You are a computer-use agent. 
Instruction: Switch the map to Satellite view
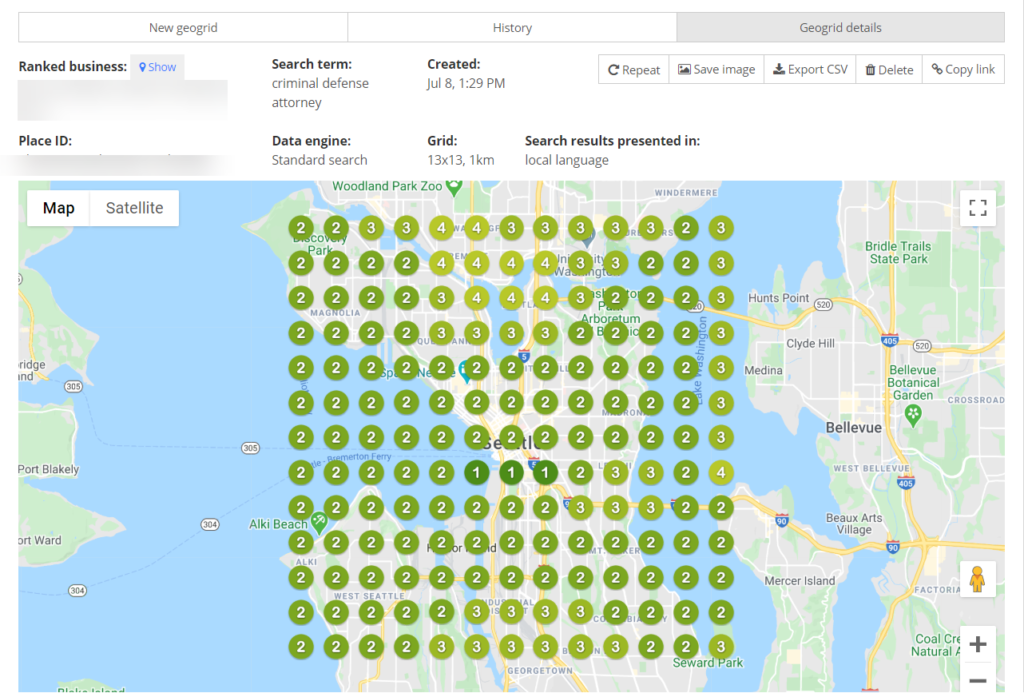(x=135, y=207)
